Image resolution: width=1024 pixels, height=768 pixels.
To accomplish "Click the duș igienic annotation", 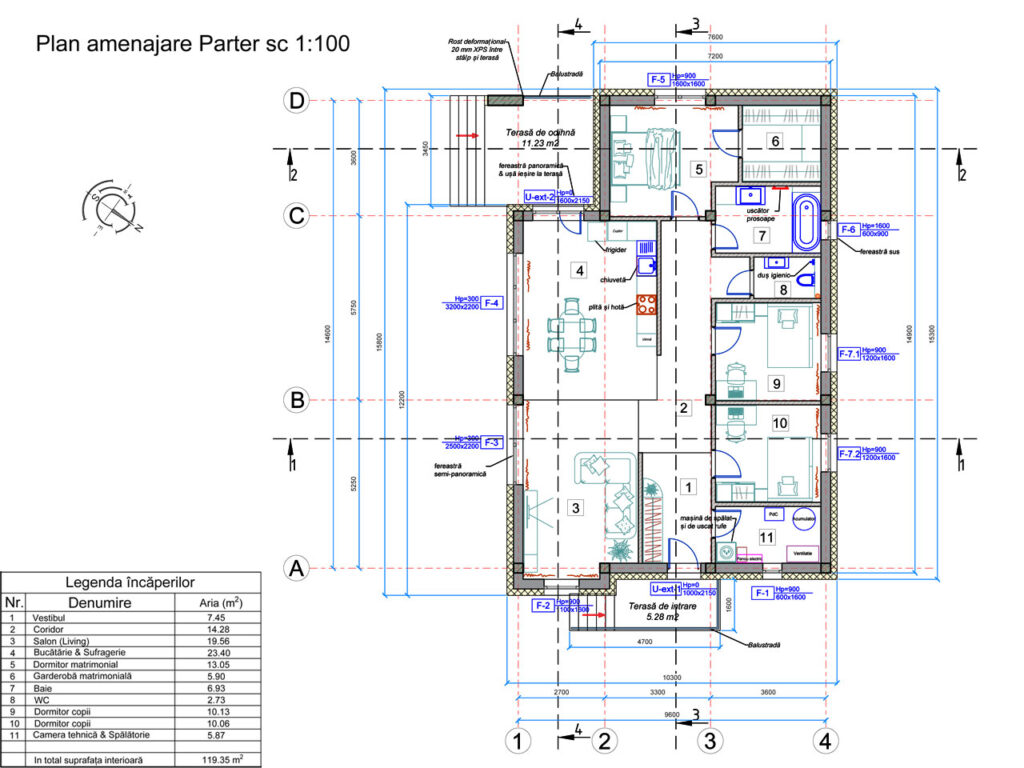I will tap(774, 276).
